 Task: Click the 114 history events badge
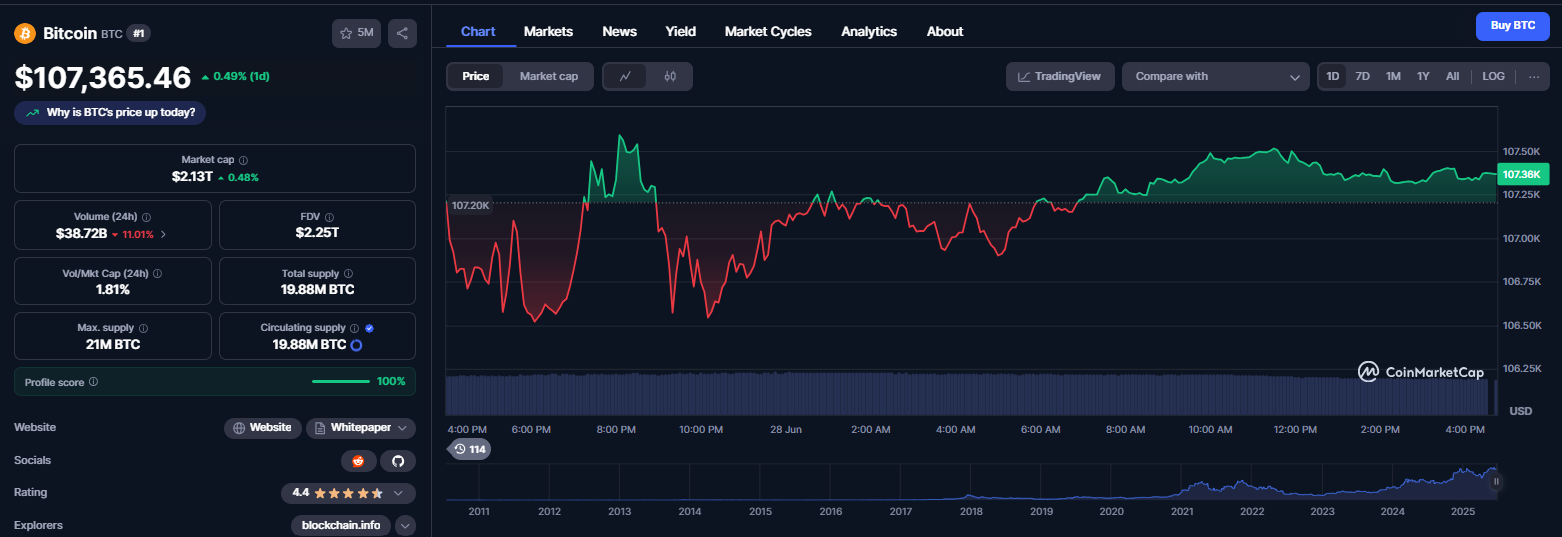(x=469, y=449)
